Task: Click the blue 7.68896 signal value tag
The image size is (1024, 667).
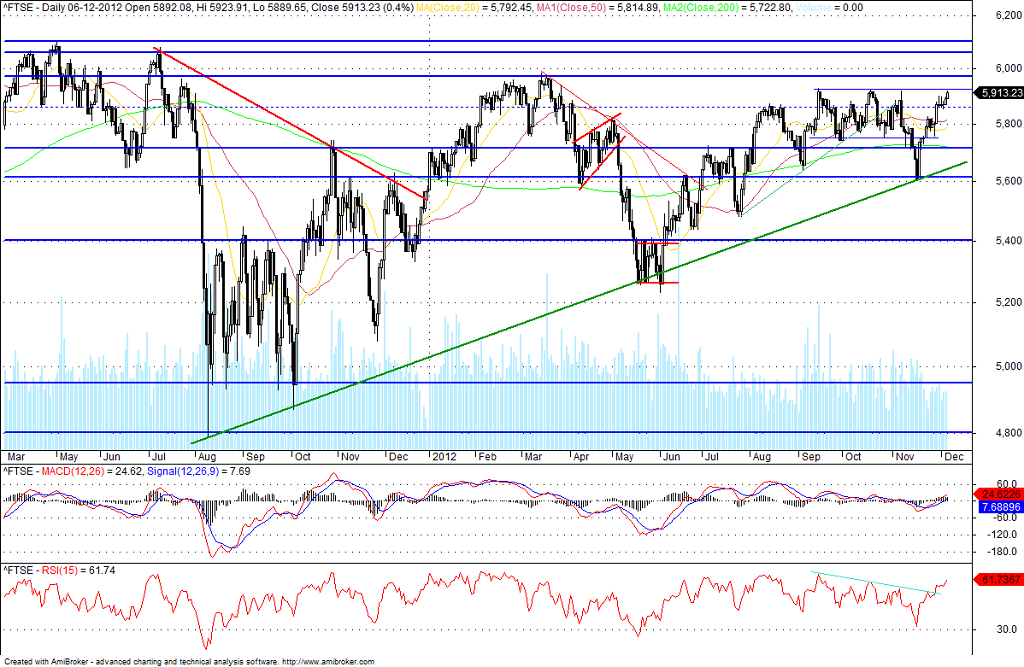Action: (1000, 507)
